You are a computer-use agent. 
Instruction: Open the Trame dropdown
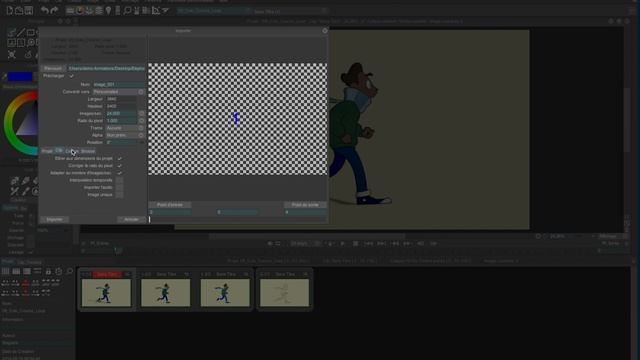(x=125, y=128)
